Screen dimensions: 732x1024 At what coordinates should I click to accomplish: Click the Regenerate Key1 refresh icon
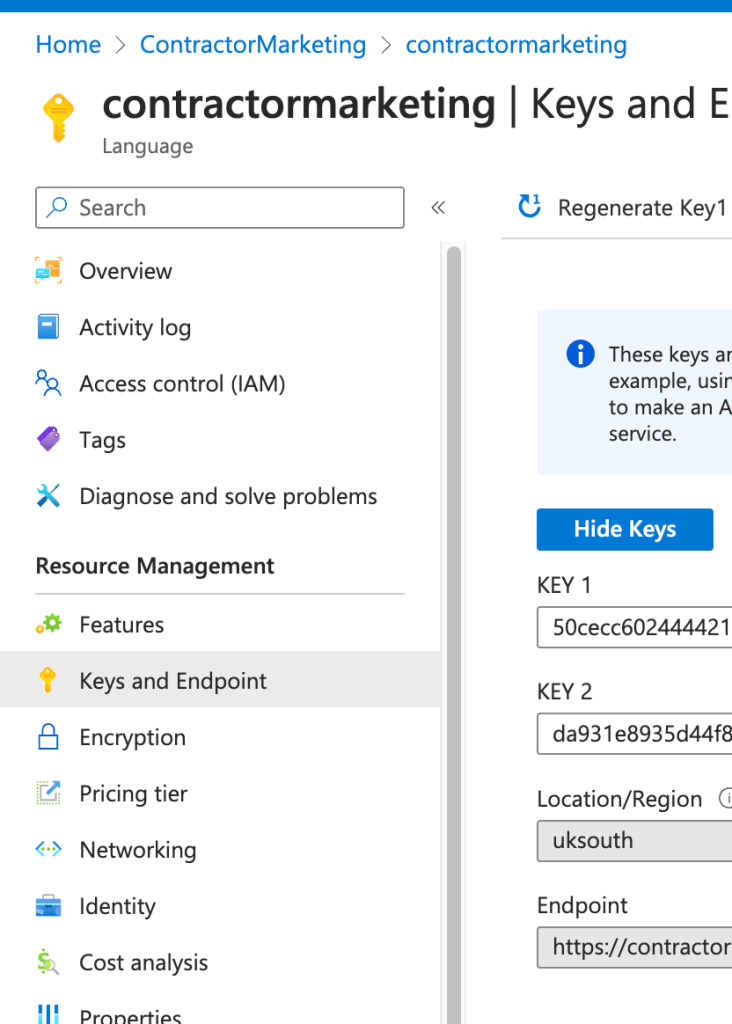[x=530, y=206]
